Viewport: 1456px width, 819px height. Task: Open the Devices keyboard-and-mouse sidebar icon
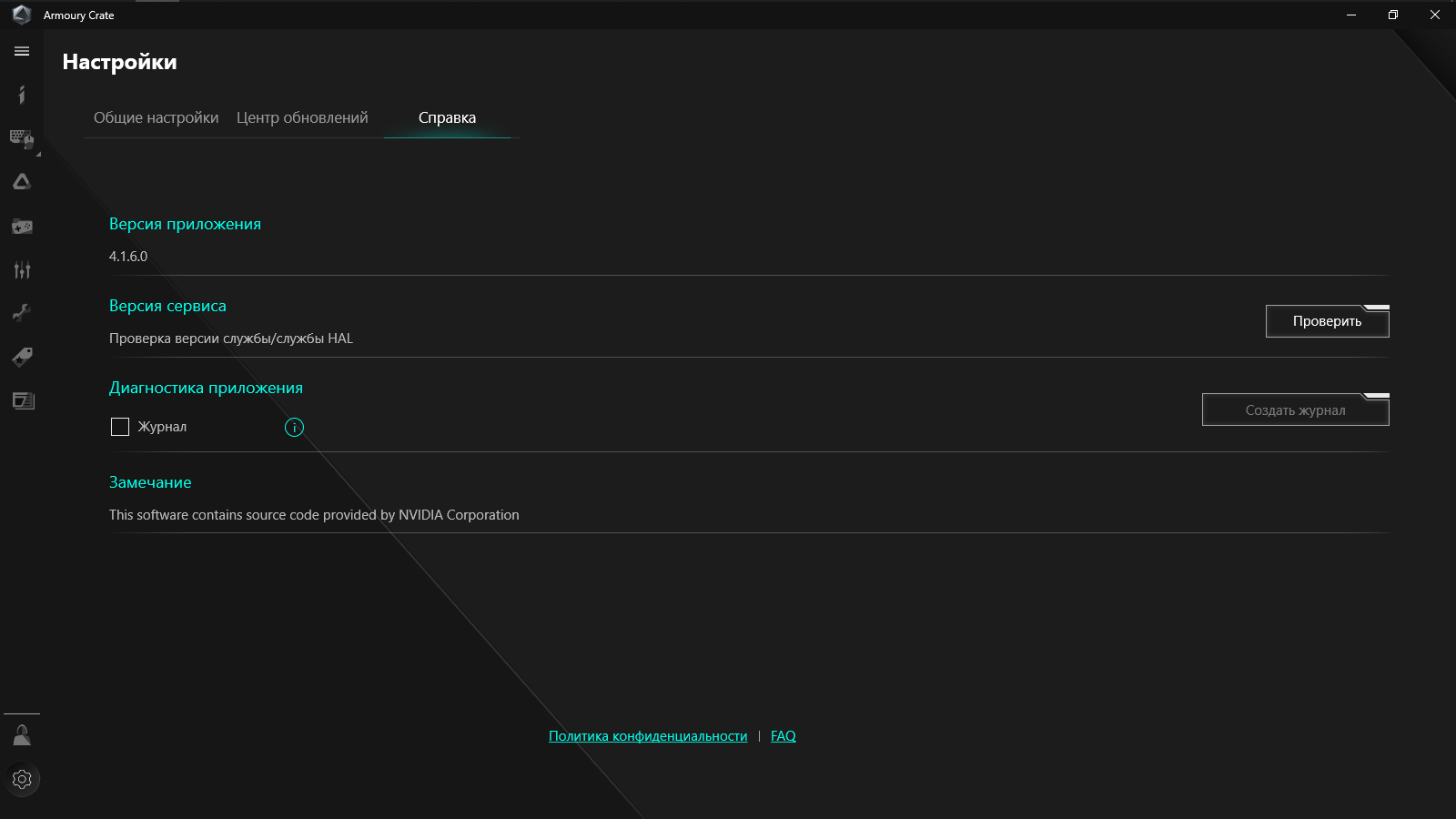pos(22,138)
